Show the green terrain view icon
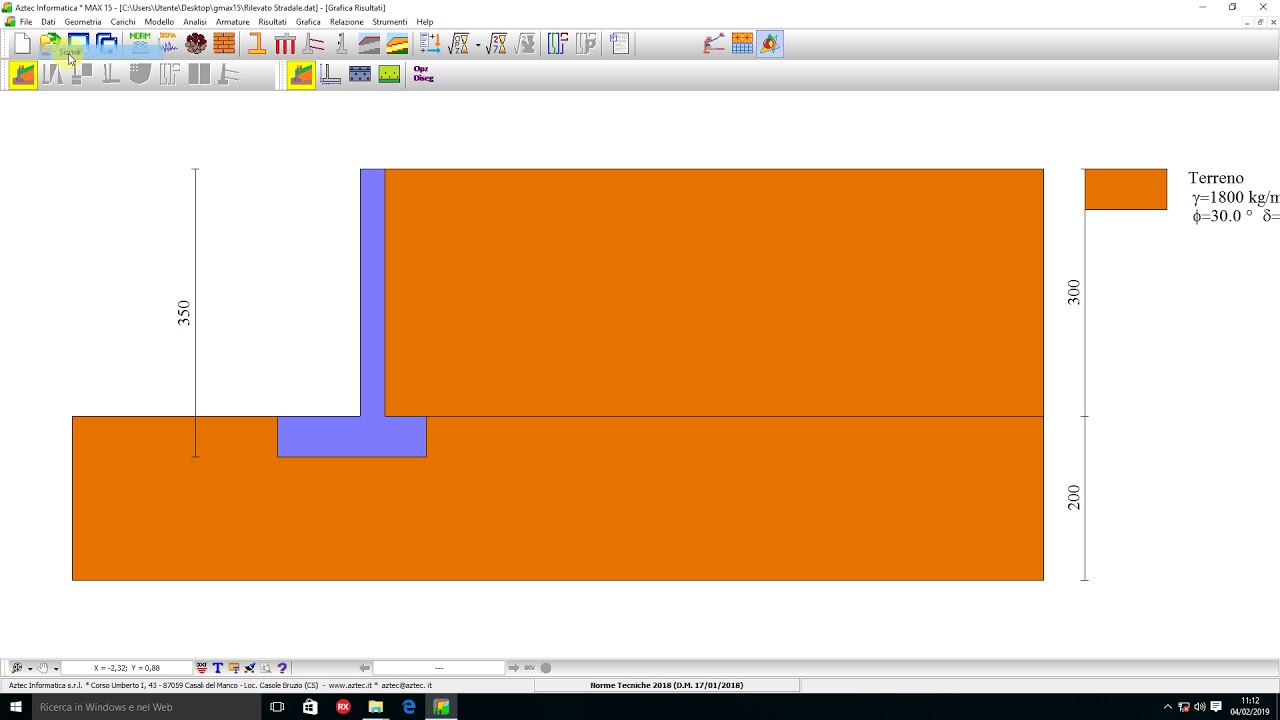The image size is (1280, 720). pos(390,75)
